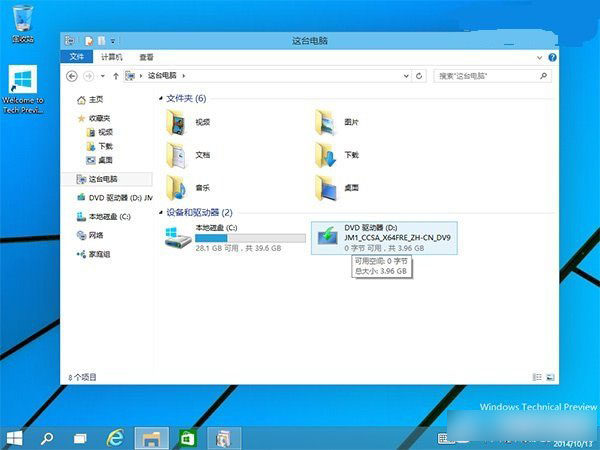Switch to the 查看 (View) ribbon tab

(146, 57)
